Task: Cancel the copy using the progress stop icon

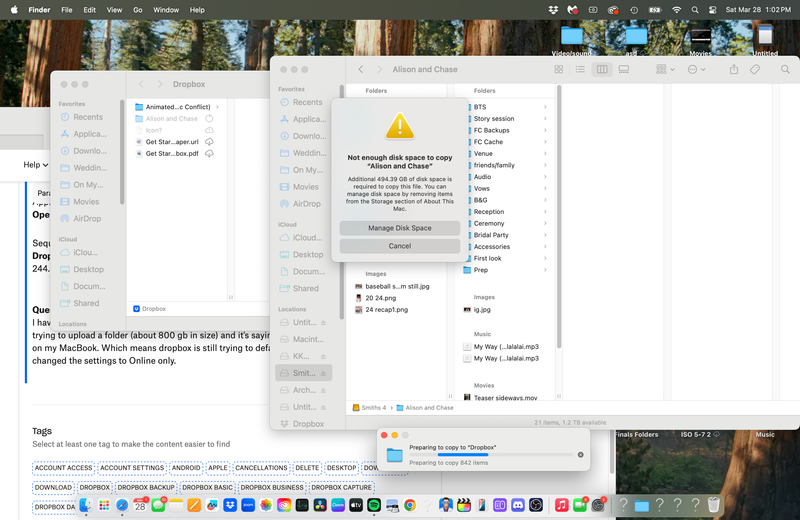Action: tap(580, 455)
